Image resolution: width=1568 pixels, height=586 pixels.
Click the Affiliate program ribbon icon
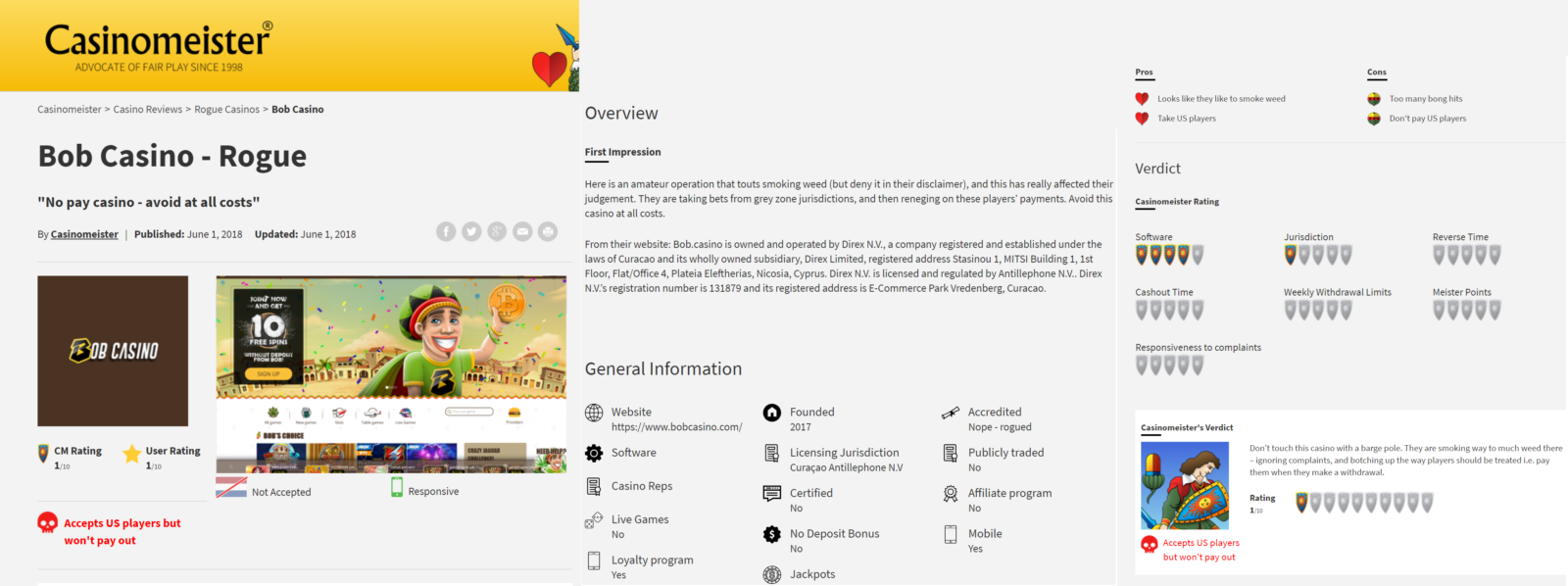pos(951,494)
